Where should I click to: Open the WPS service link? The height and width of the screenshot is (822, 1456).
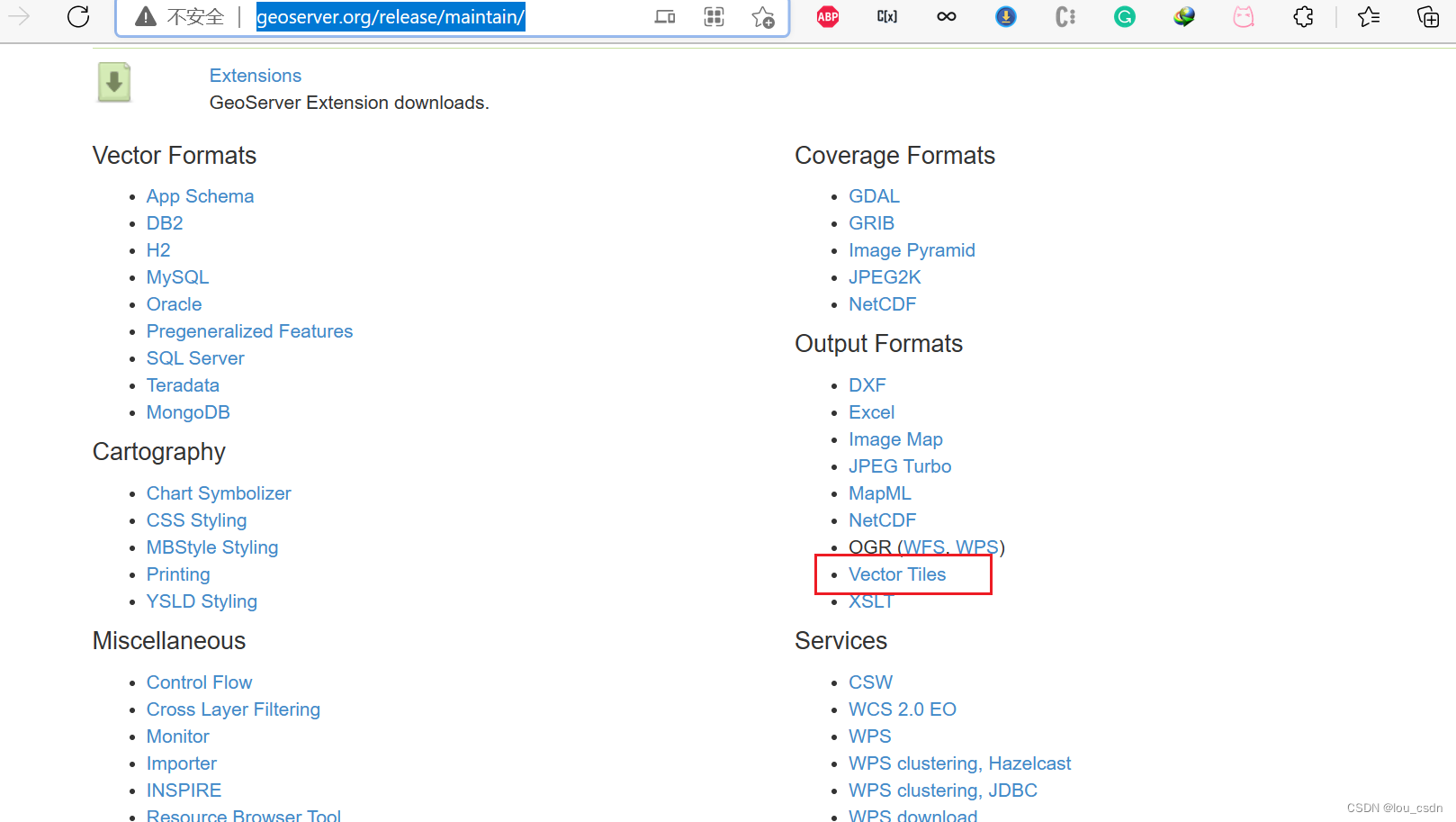tap(869, 736)
